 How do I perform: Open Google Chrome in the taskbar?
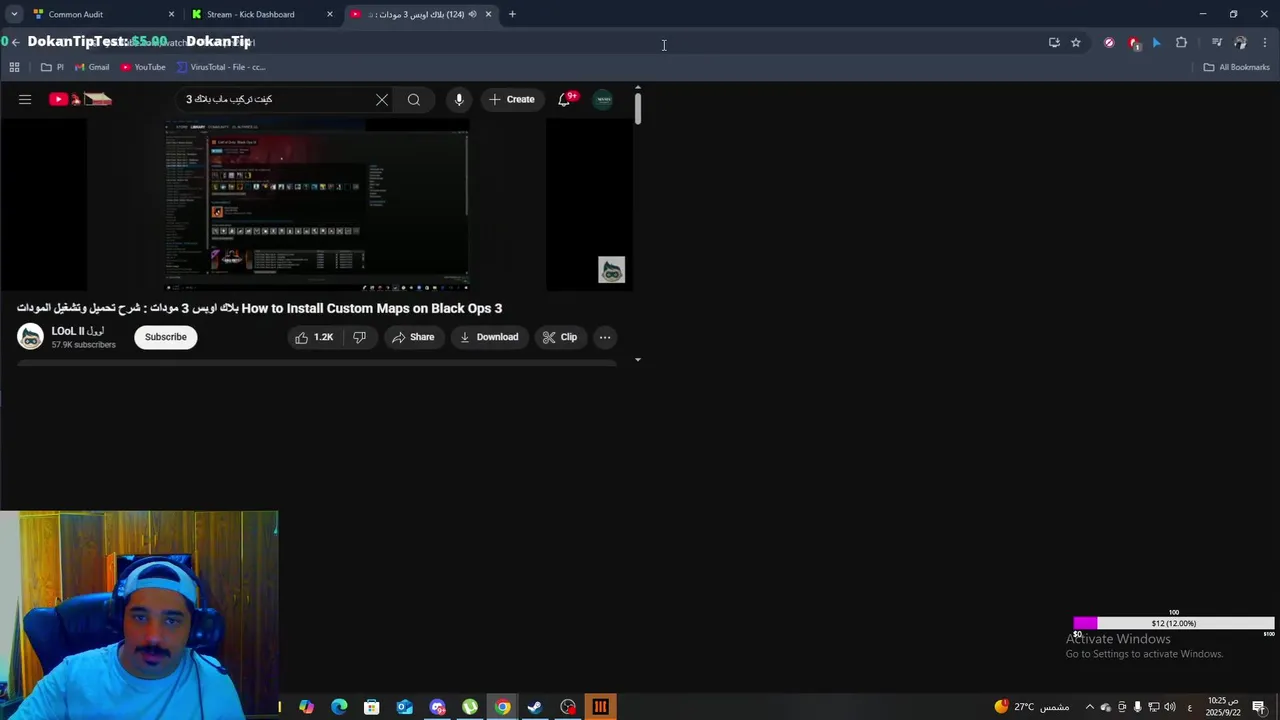pos(503,707)
